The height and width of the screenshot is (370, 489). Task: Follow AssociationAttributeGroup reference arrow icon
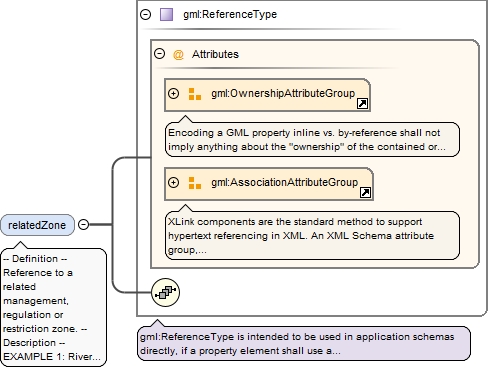tap(365, 193)
